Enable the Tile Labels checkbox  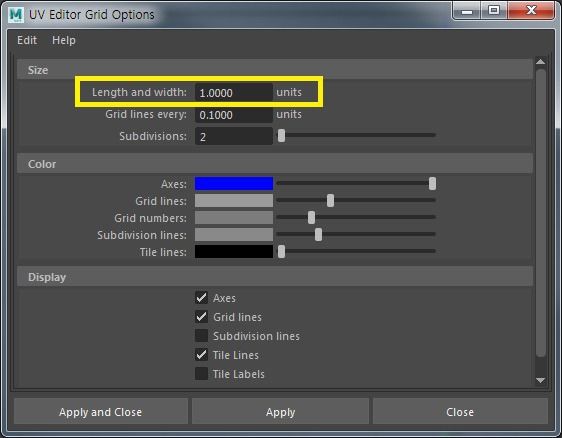tap(201, 373)
